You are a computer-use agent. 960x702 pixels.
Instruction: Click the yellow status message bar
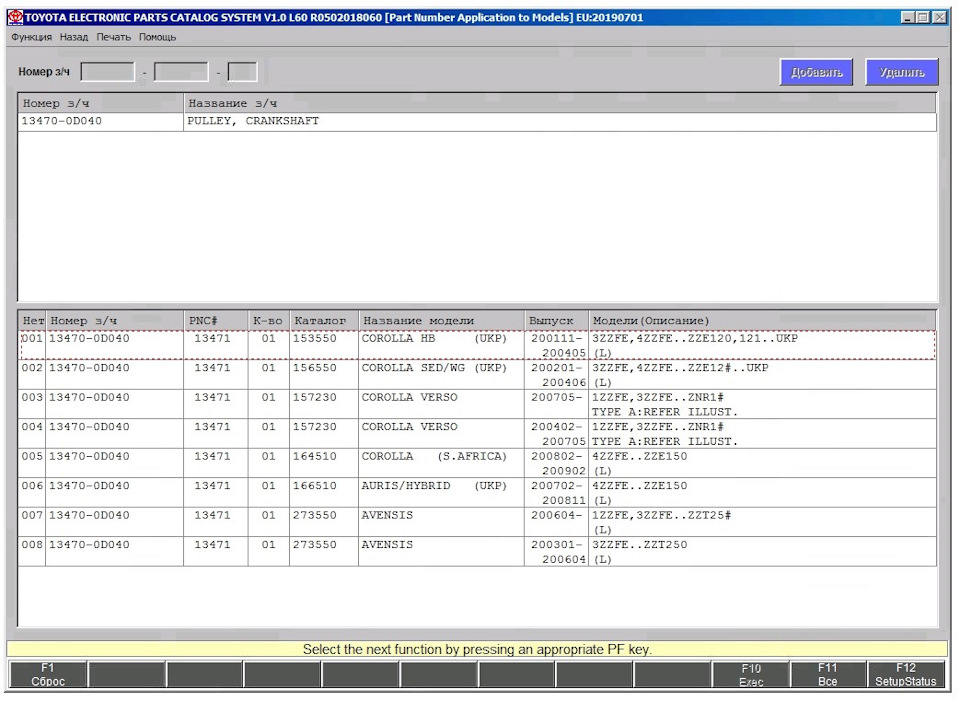tap(477, 649)
